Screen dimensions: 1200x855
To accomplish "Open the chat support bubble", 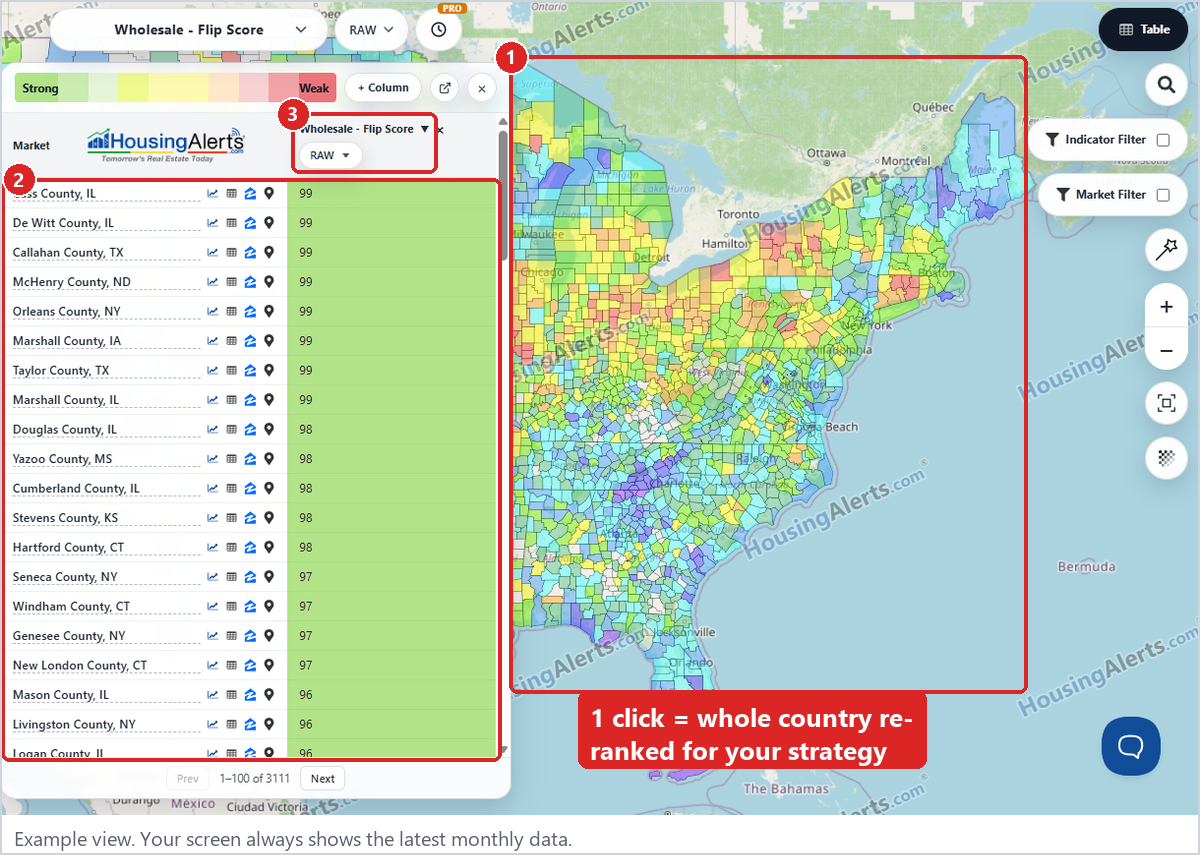I will point(1131,746).
